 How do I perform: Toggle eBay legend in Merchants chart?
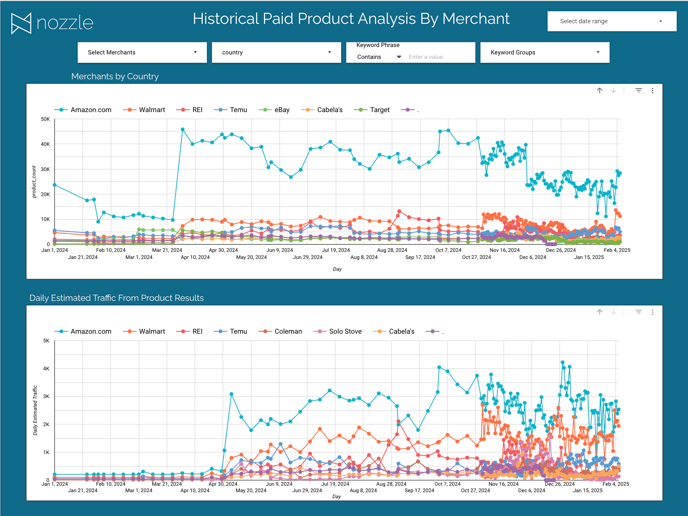tap(274, 110)
